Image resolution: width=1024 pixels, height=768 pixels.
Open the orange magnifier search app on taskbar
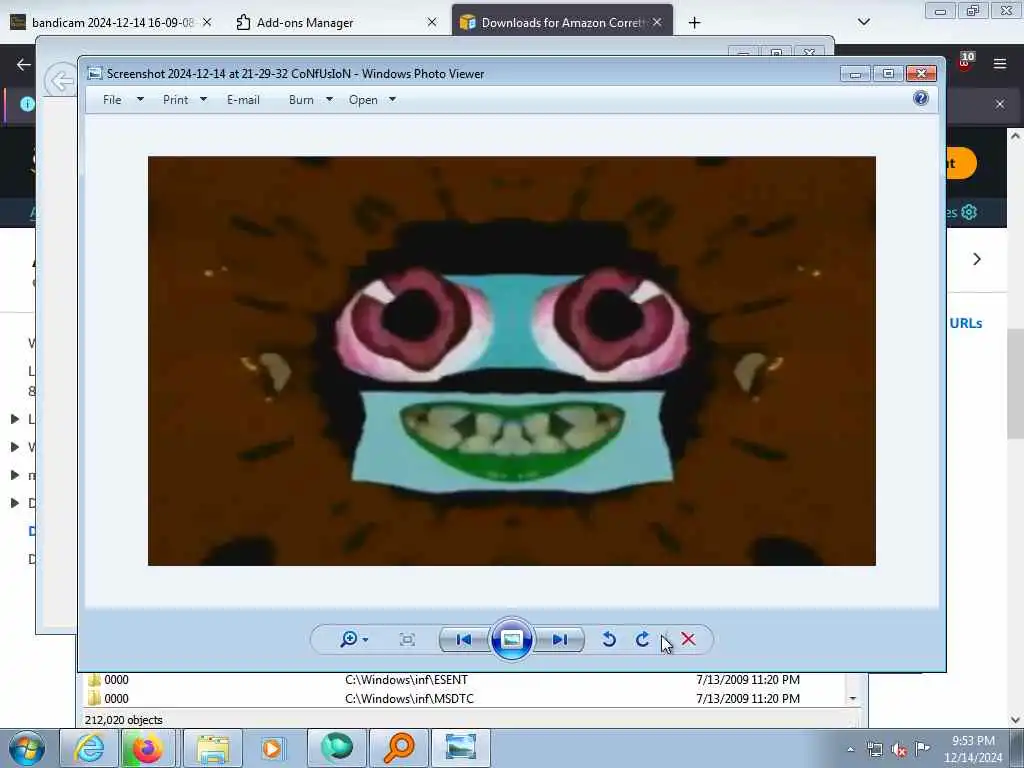399,748
